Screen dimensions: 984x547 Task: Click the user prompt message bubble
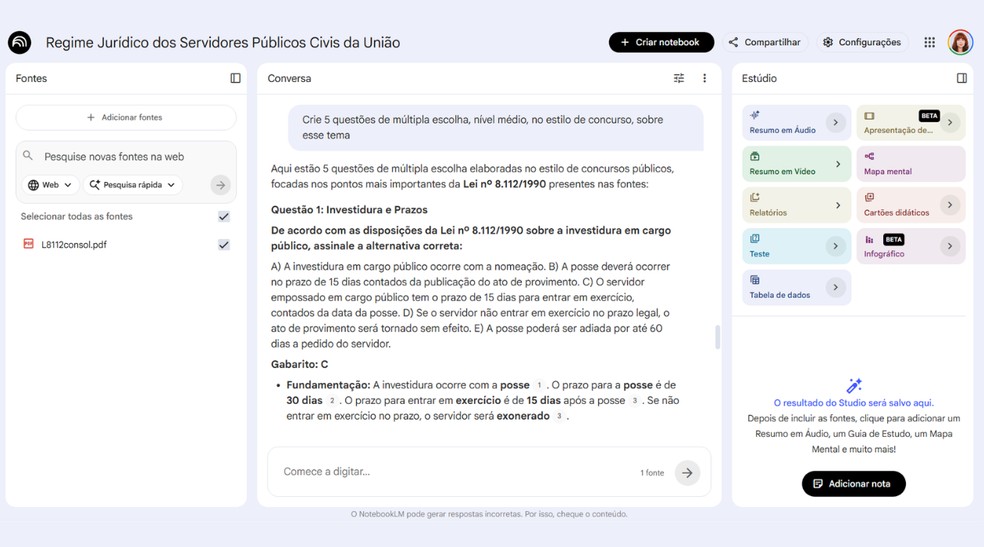pyautogui.click(x=496, y=127)
